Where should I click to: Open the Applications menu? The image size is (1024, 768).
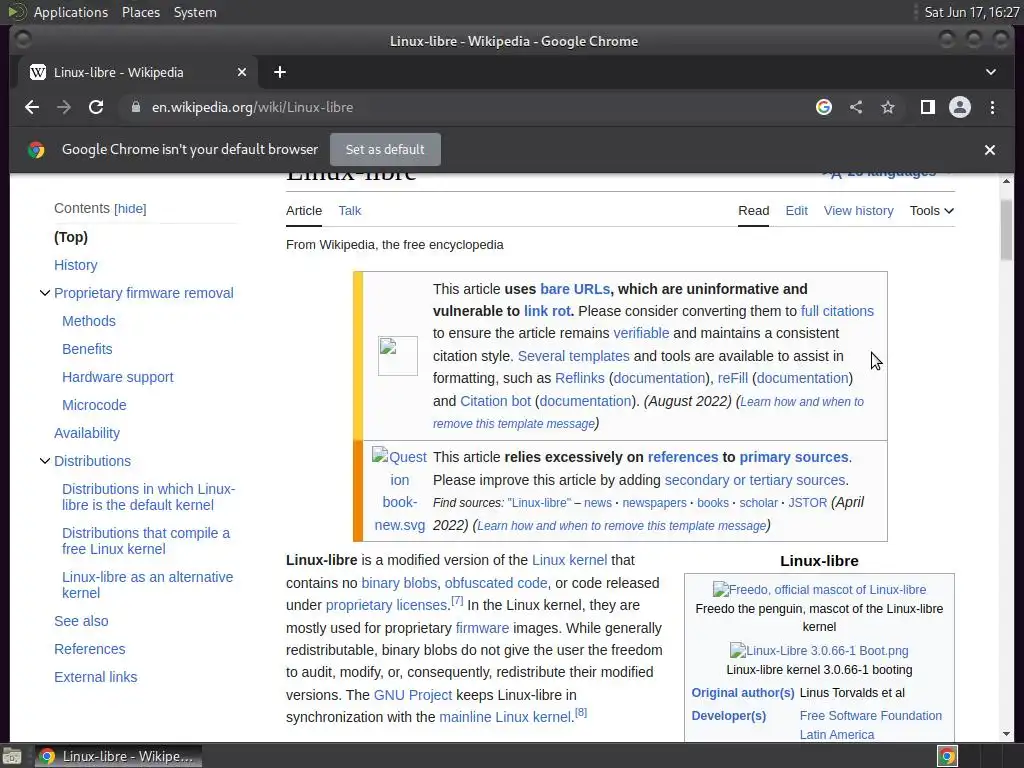[x=71, y=12]
